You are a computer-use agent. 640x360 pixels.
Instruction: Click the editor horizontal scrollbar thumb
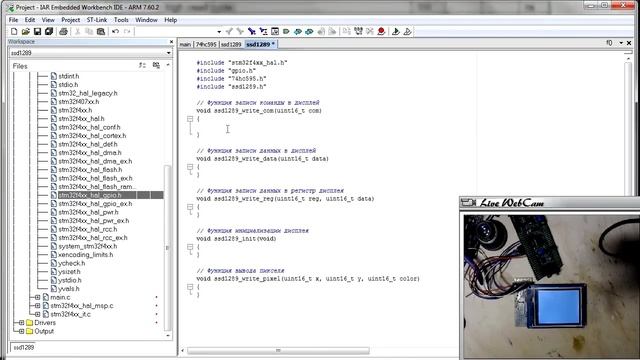[x=278, y=350]
